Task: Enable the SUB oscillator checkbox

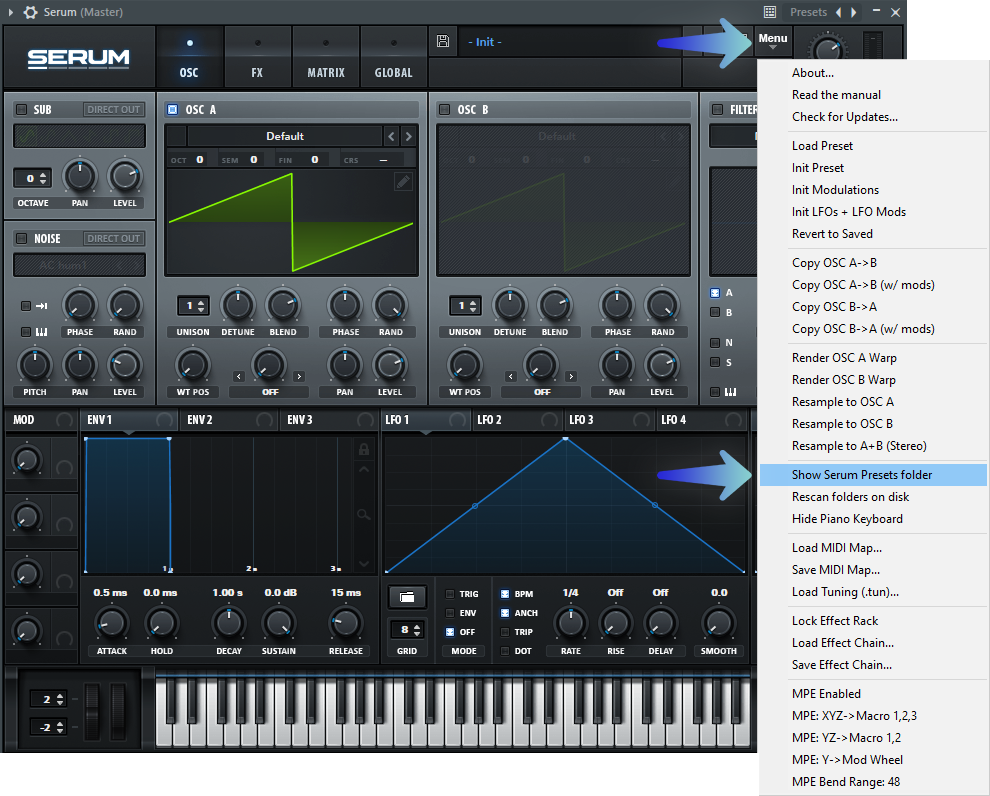Action: pos(21,109)
